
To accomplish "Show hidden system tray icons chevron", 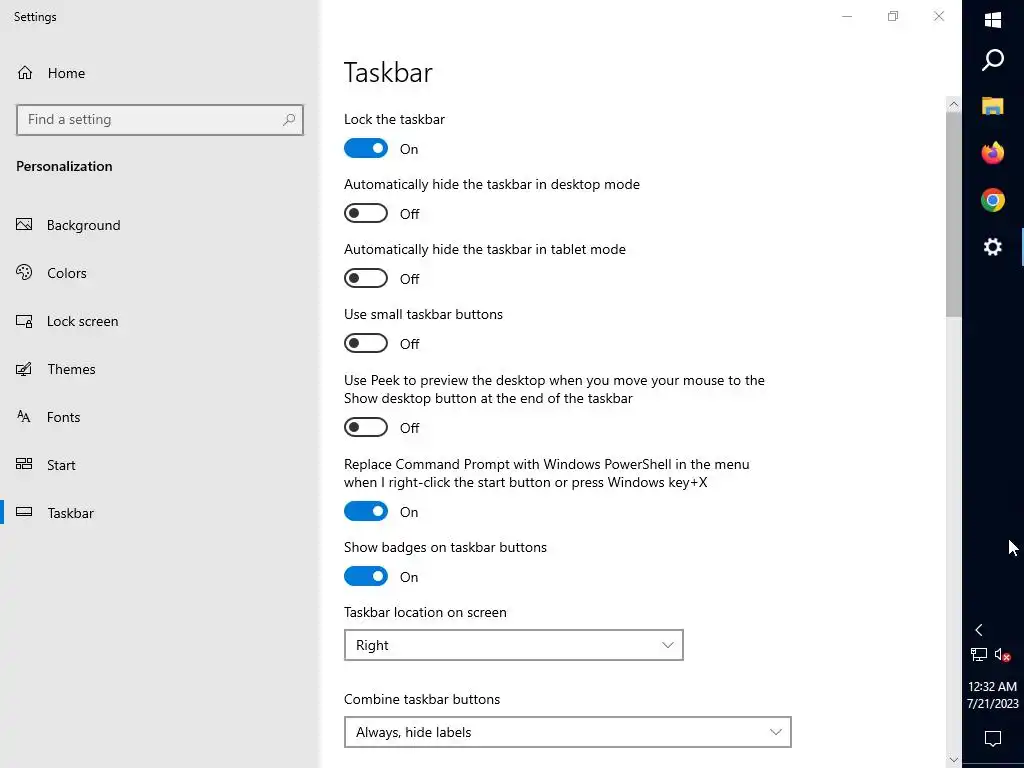I will pyautogui.click(x=979, y=630).
